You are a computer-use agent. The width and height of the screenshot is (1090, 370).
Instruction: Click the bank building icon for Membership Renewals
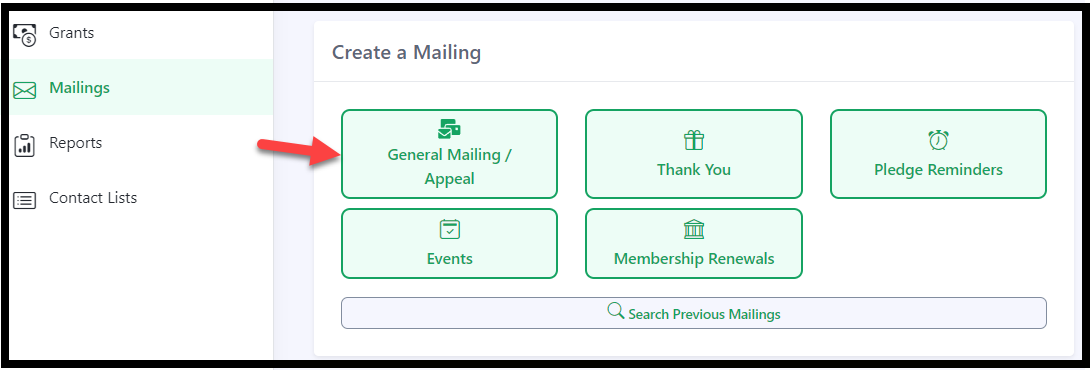(694, 229)
